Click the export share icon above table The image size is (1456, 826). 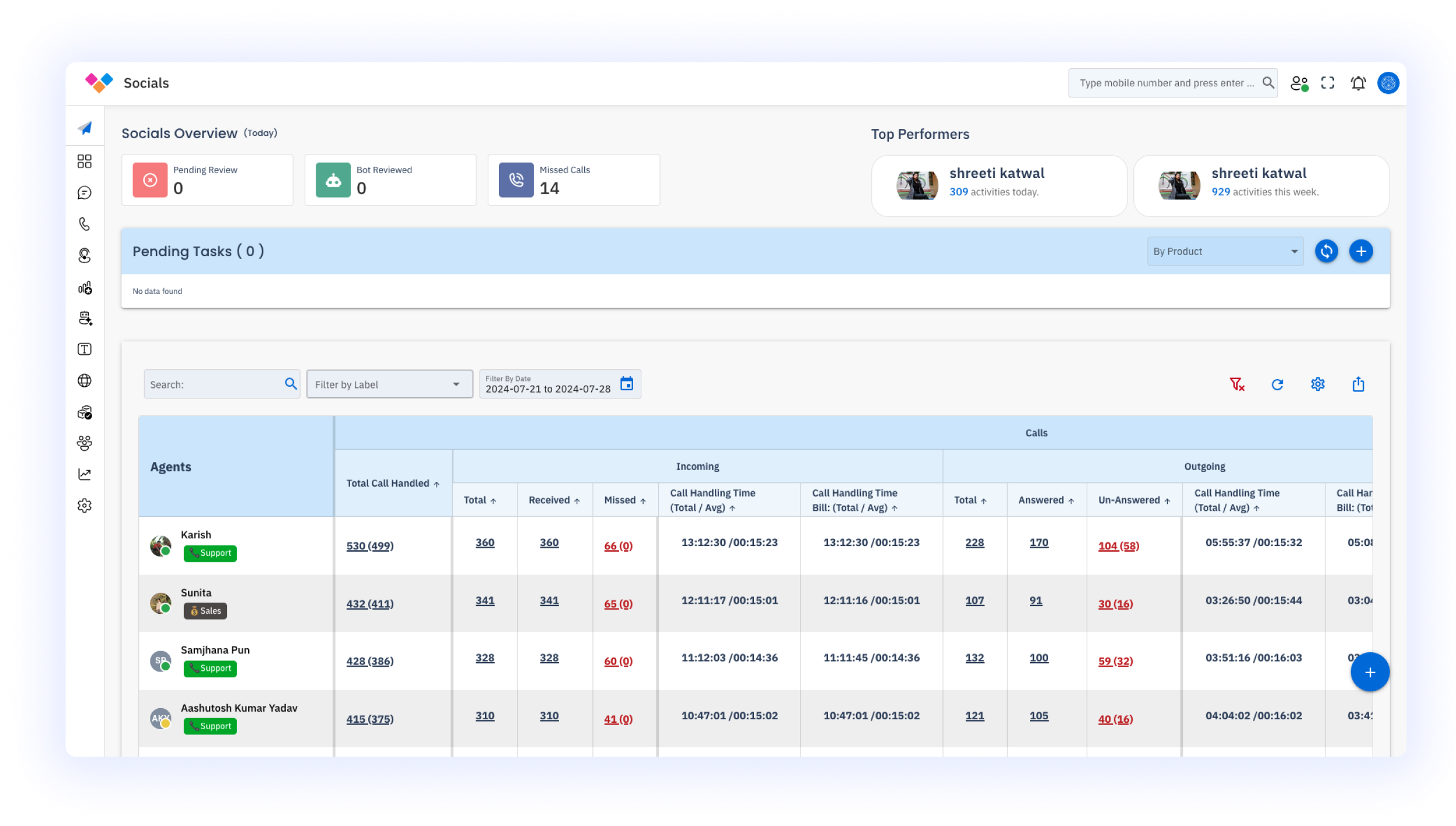point(1358,384)
